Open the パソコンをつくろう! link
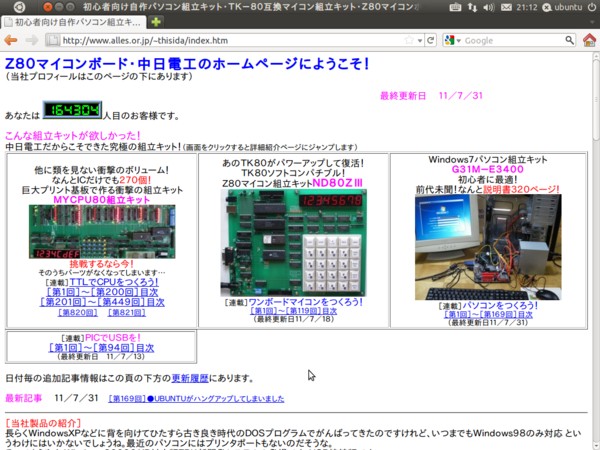 (500, 305)
